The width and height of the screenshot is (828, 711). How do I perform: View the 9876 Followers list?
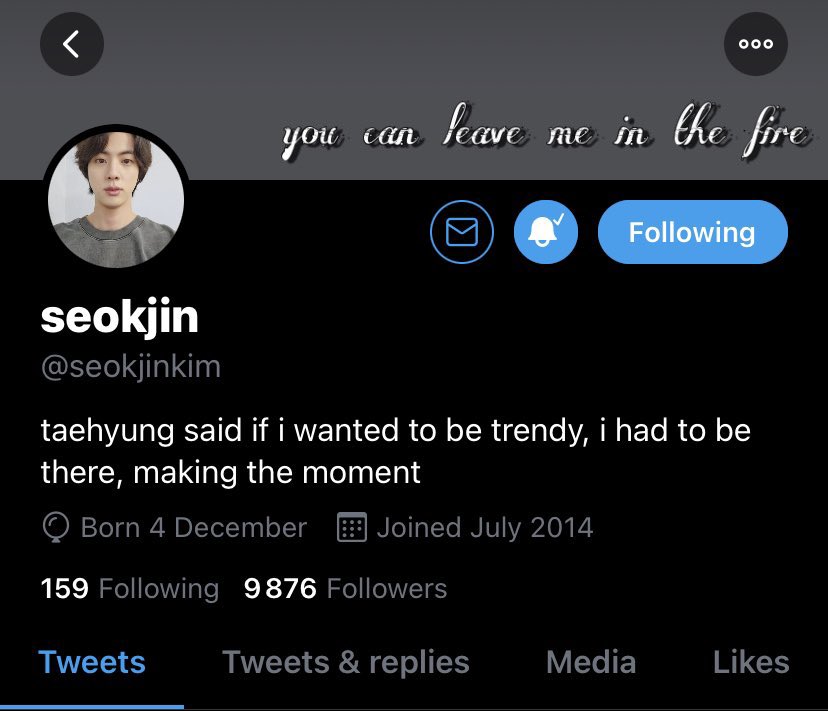345,588
